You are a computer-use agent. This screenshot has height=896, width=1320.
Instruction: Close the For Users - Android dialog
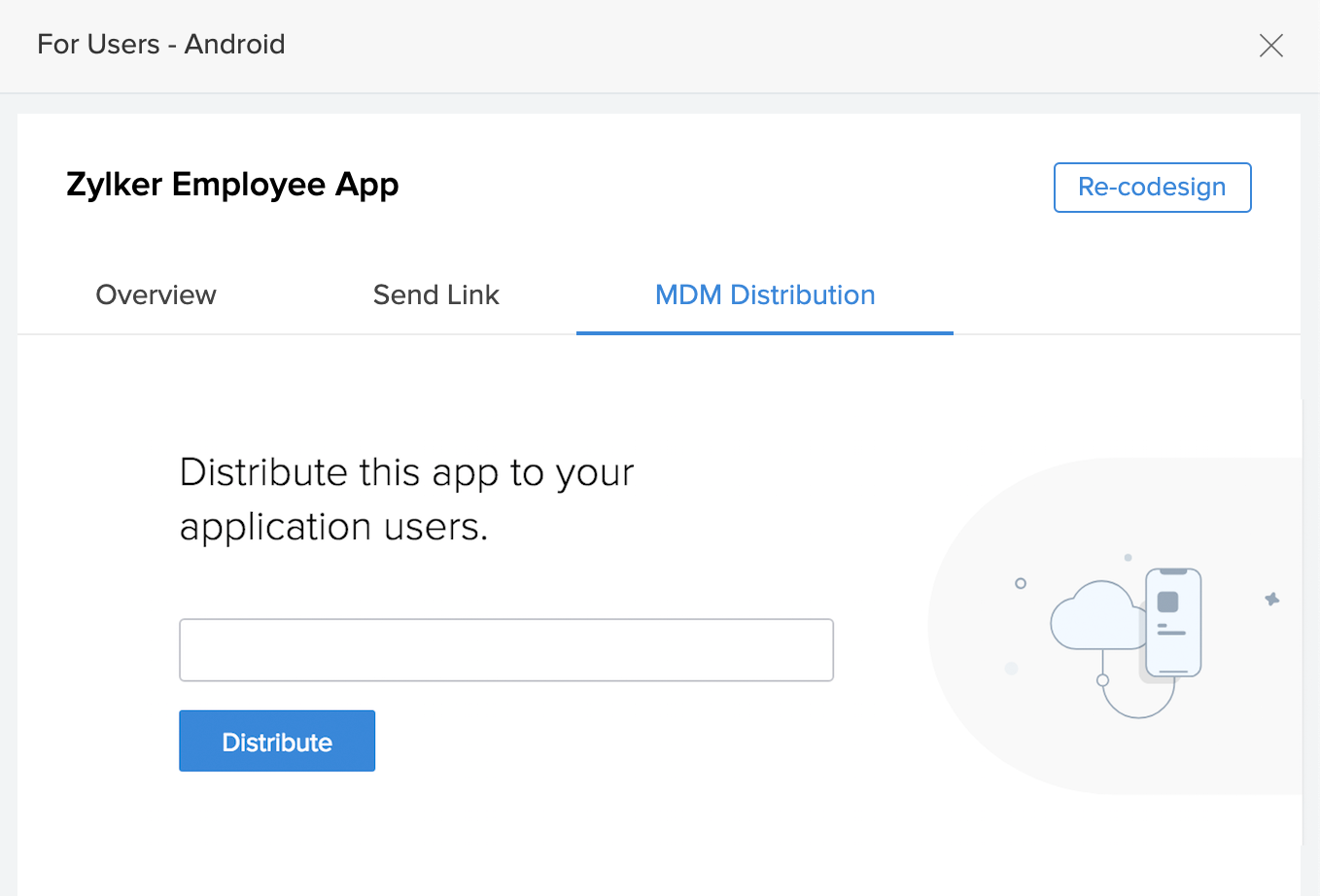pos(1271,45)
